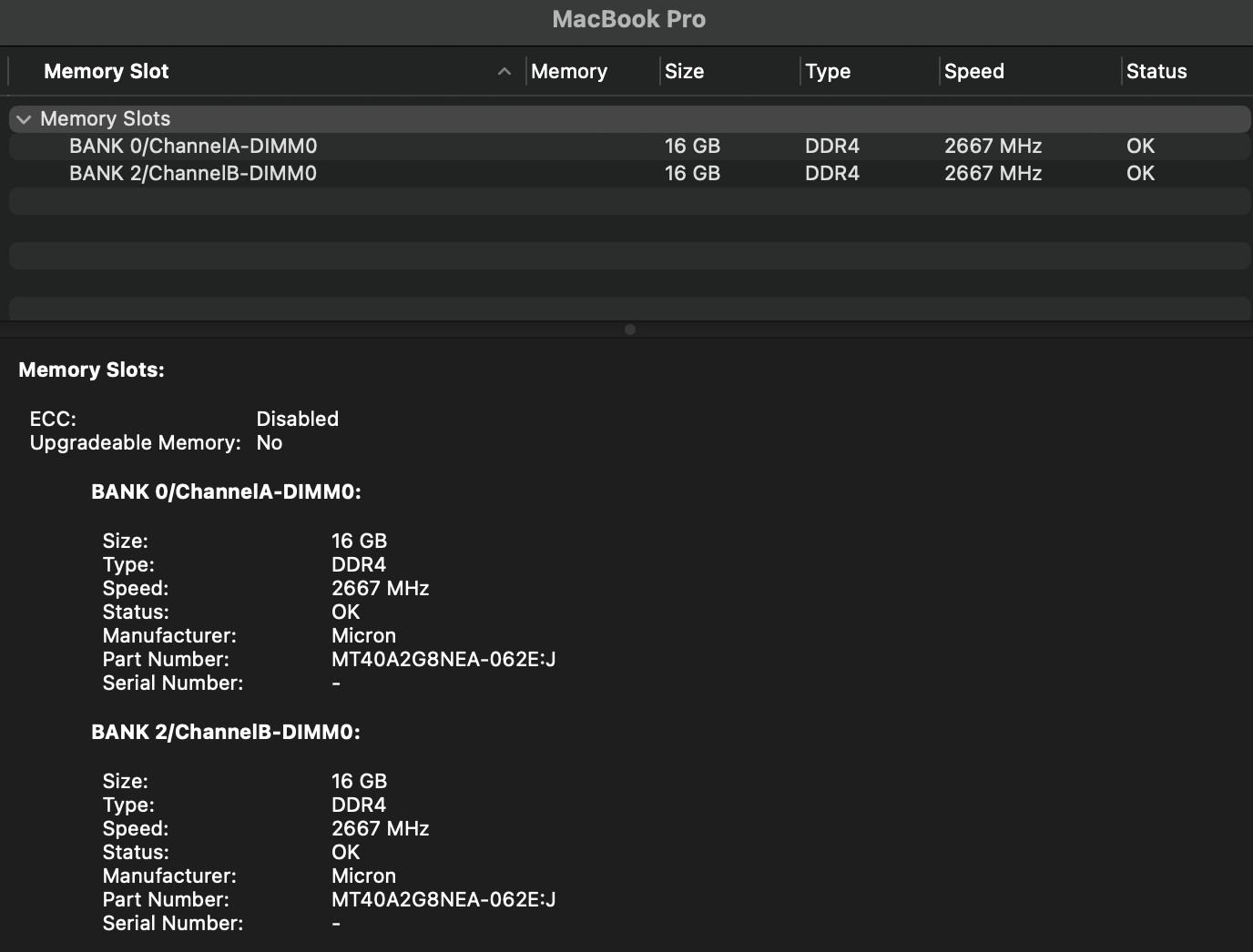Screen dimensions: 1253x952
Task: Click the ECC Disabled value
Action: point(298,419)
